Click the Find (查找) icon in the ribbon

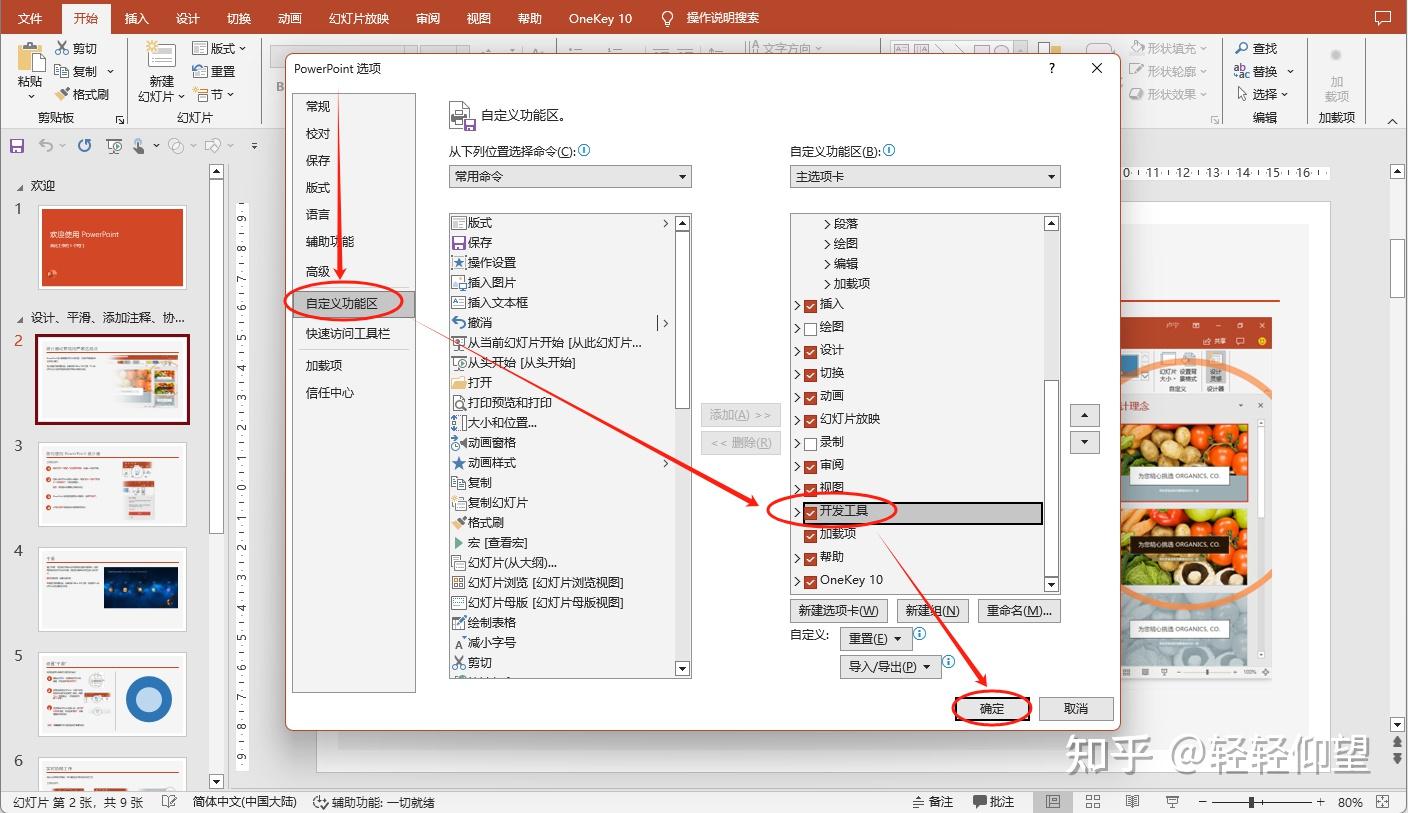(x=1241, y=48)
